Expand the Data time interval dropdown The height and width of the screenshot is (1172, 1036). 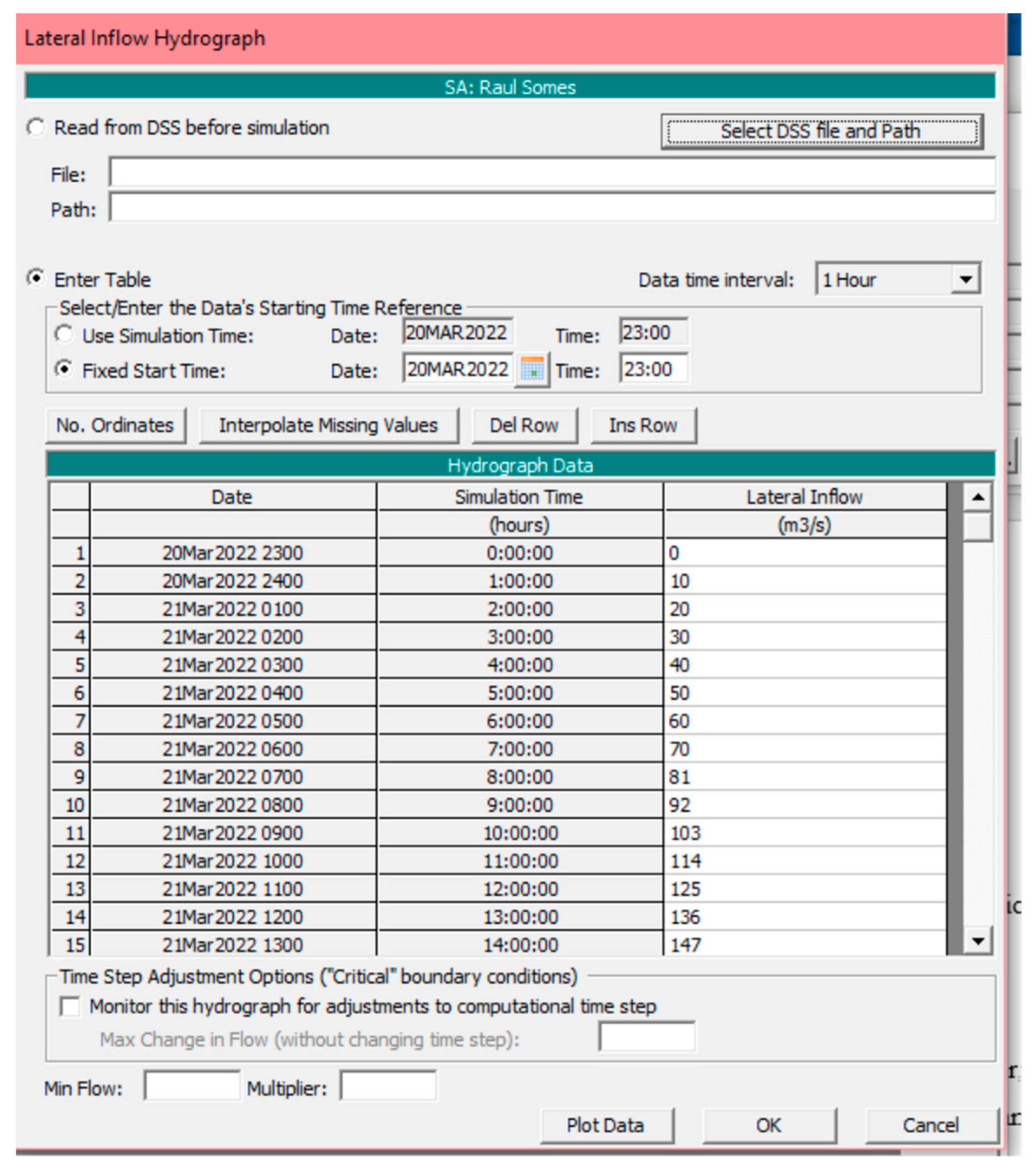(x=965, y=279)
